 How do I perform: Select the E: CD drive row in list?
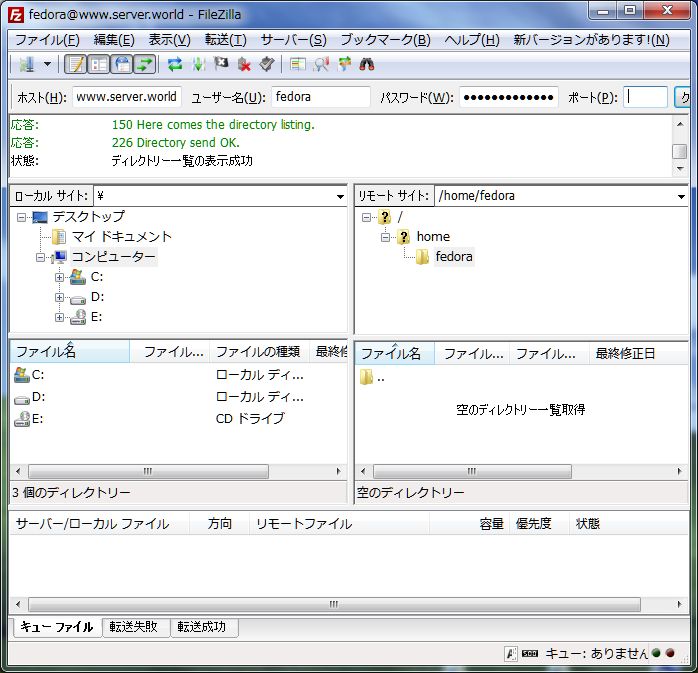tap(178, 419)
